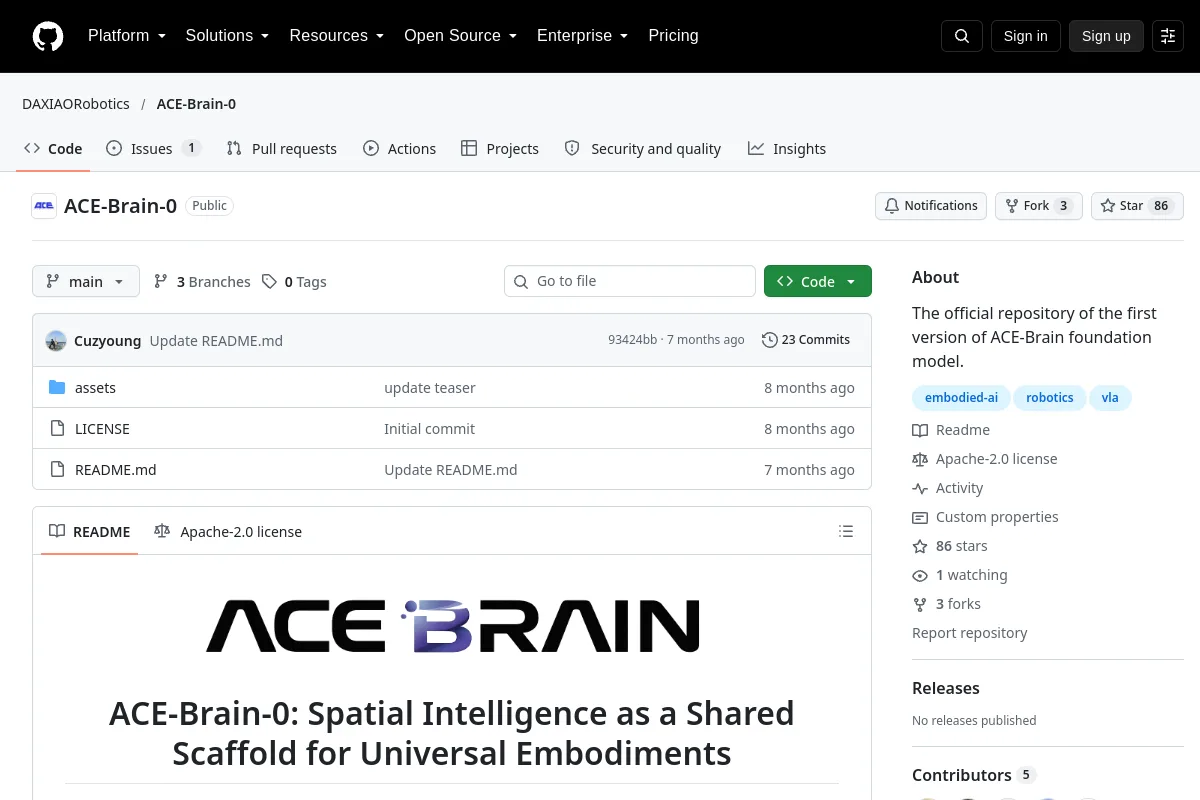Click the vla topic tag
This screenshot has height=800, width=1200.
(1110, 398)
